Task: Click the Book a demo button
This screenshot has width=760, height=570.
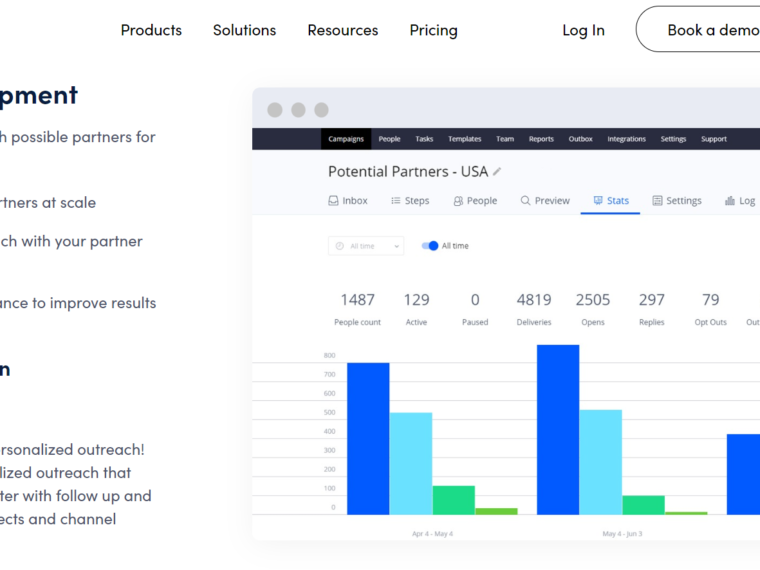Action: point(698,29)
